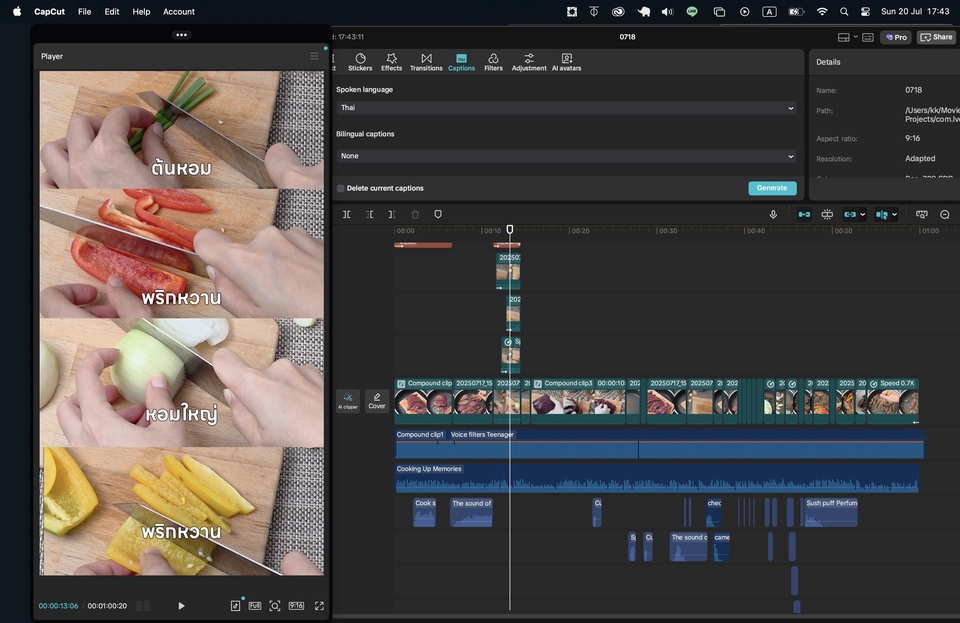960x623 pixels.
Task: Expand the Spoken language Thai dropdown
Action: coord(565,108)
